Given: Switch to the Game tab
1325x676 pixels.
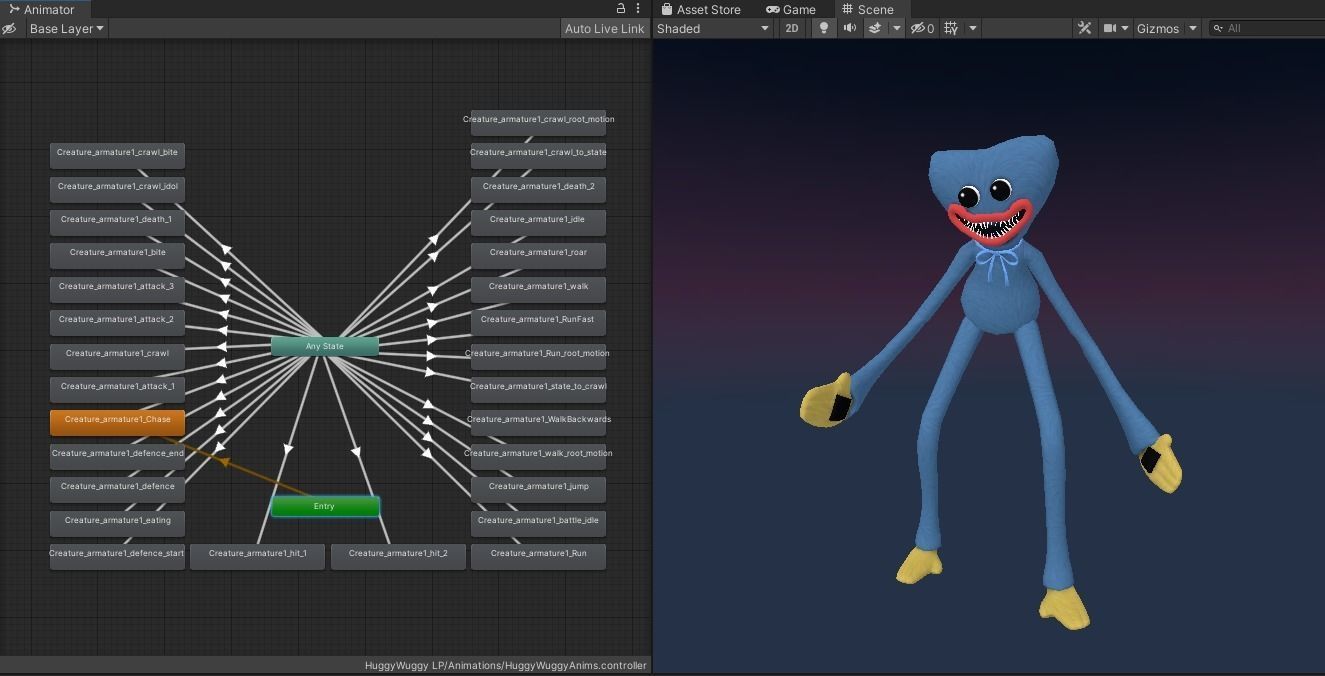Looking at the screenshot, I should point(790,9).
